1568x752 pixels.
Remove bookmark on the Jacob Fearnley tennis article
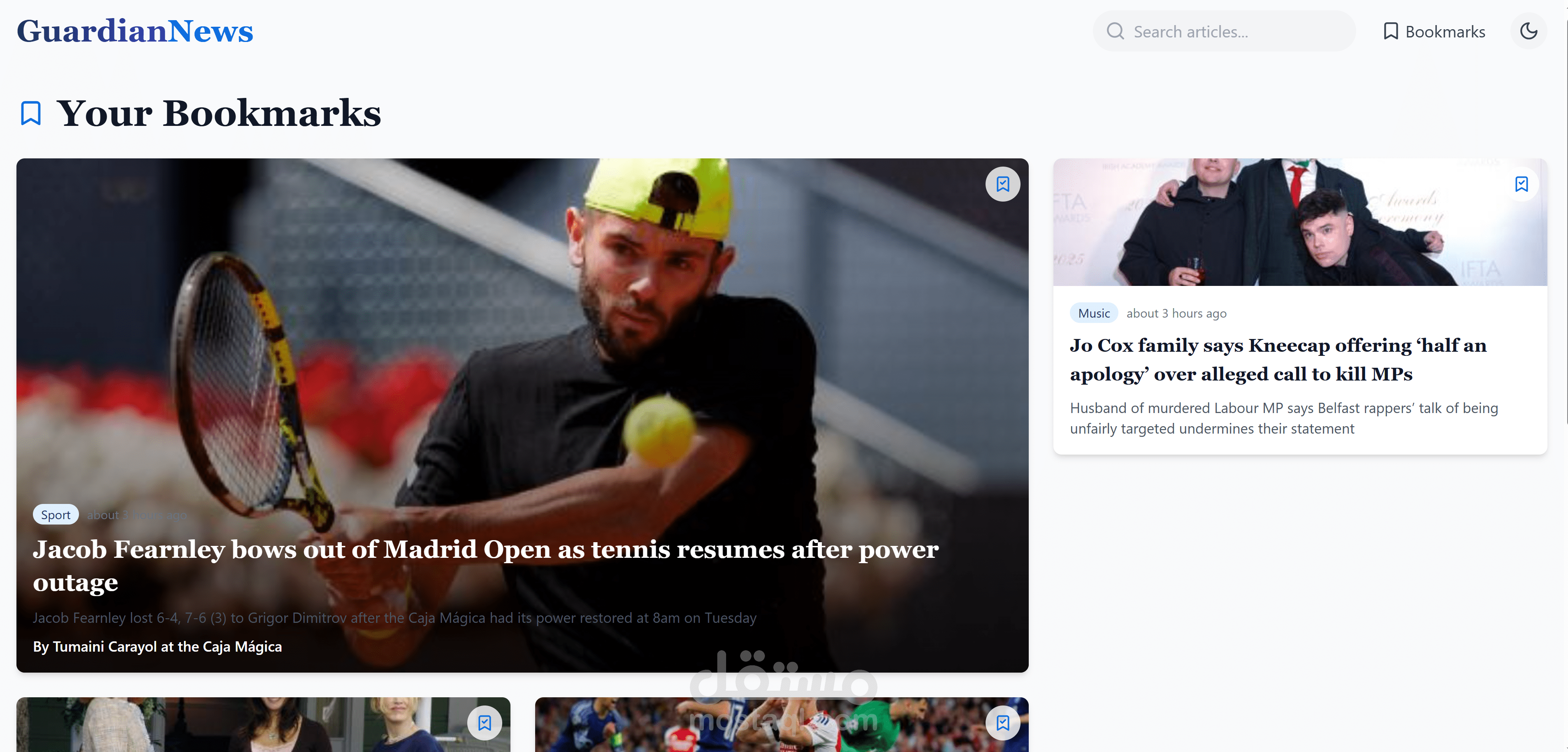1002,184
